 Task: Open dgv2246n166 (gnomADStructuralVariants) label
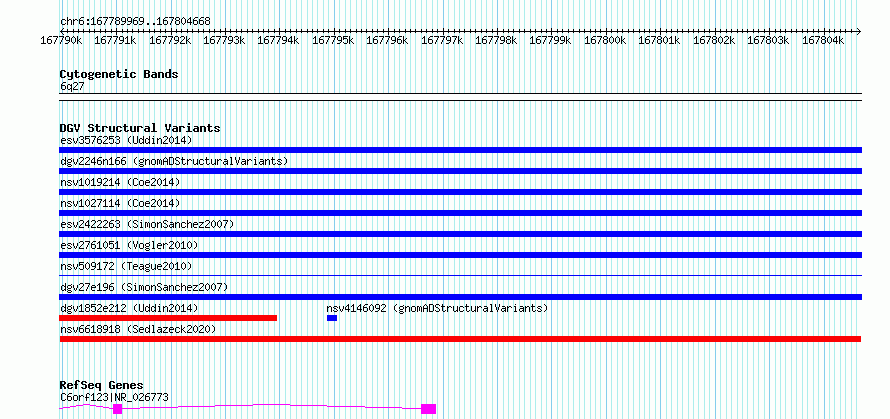174,161
